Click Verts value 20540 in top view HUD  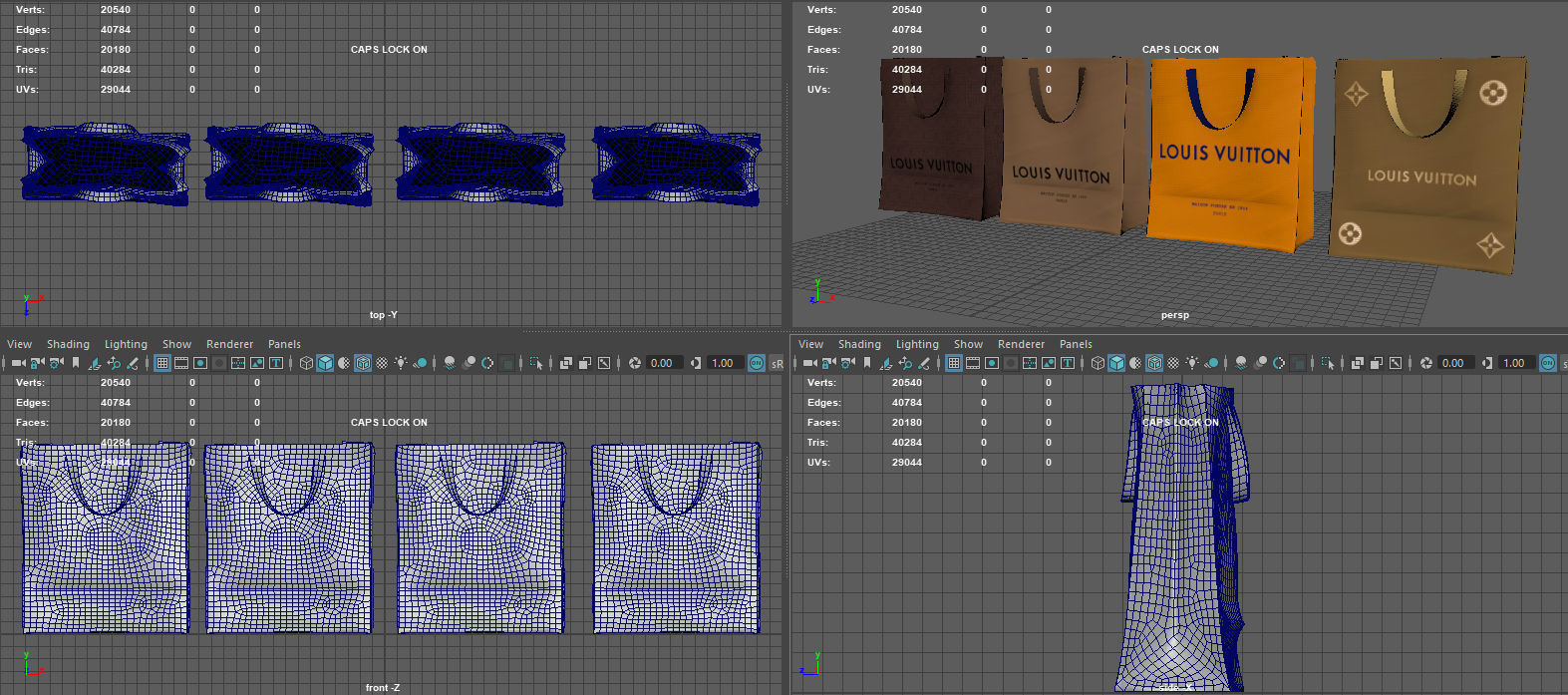point(116,10)
